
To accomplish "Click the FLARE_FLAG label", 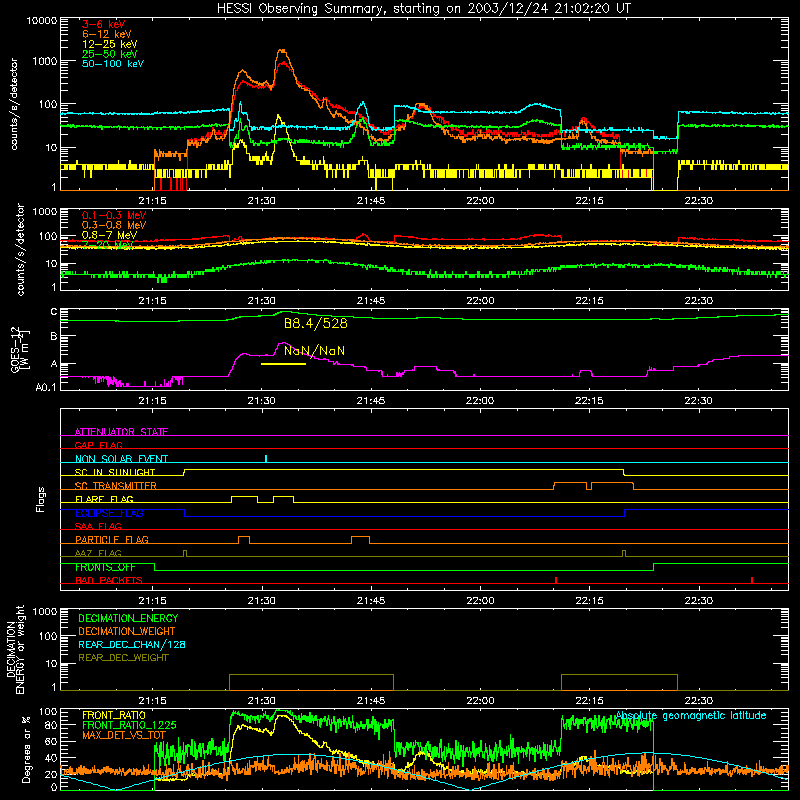I will point(104,499).
